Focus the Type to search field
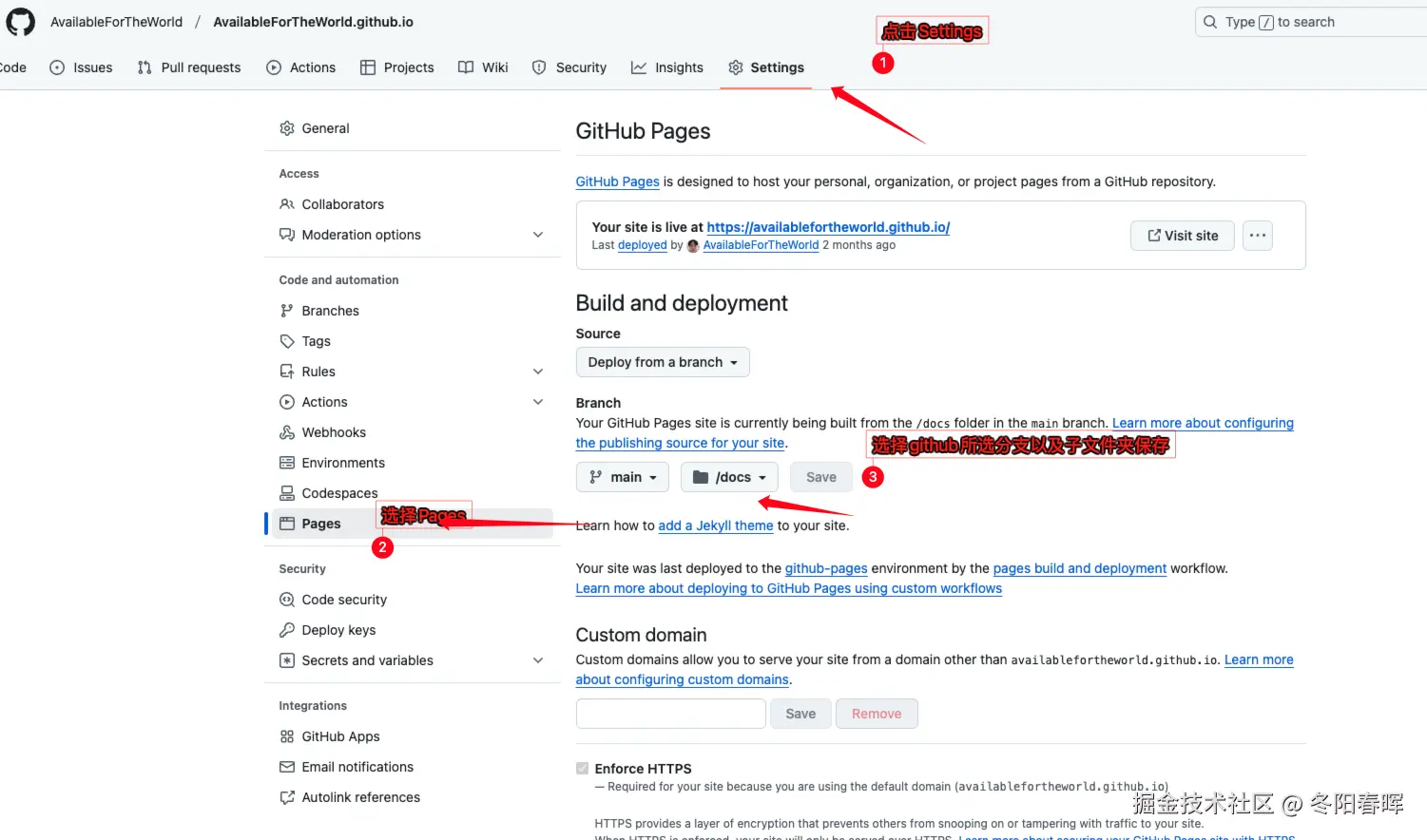The height and width of the screenshot is (840, 1427). (x=1311, y=22)
